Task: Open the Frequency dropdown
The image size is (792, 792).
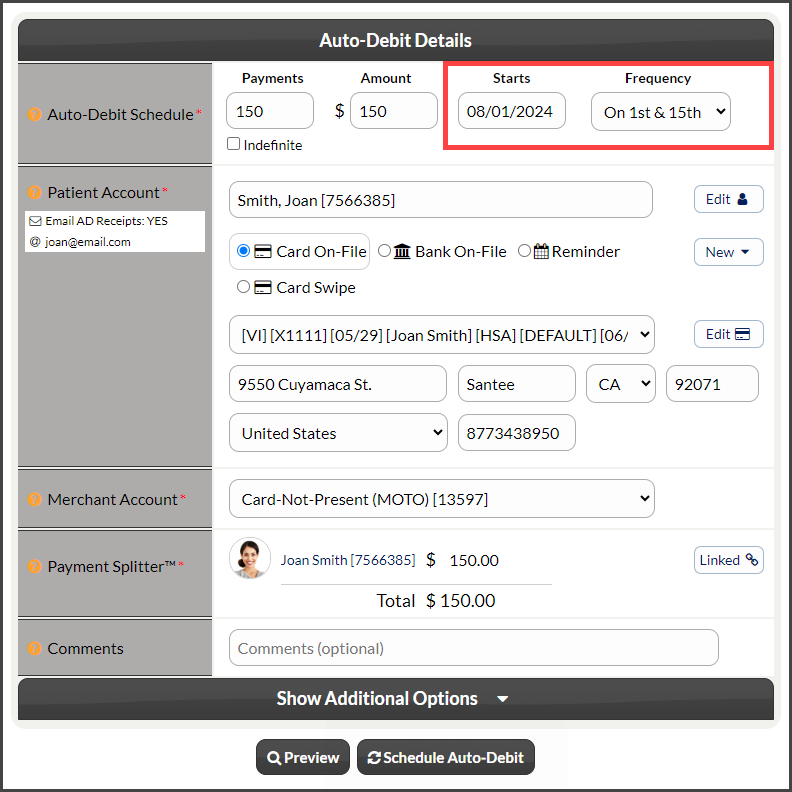Action: 661,112
